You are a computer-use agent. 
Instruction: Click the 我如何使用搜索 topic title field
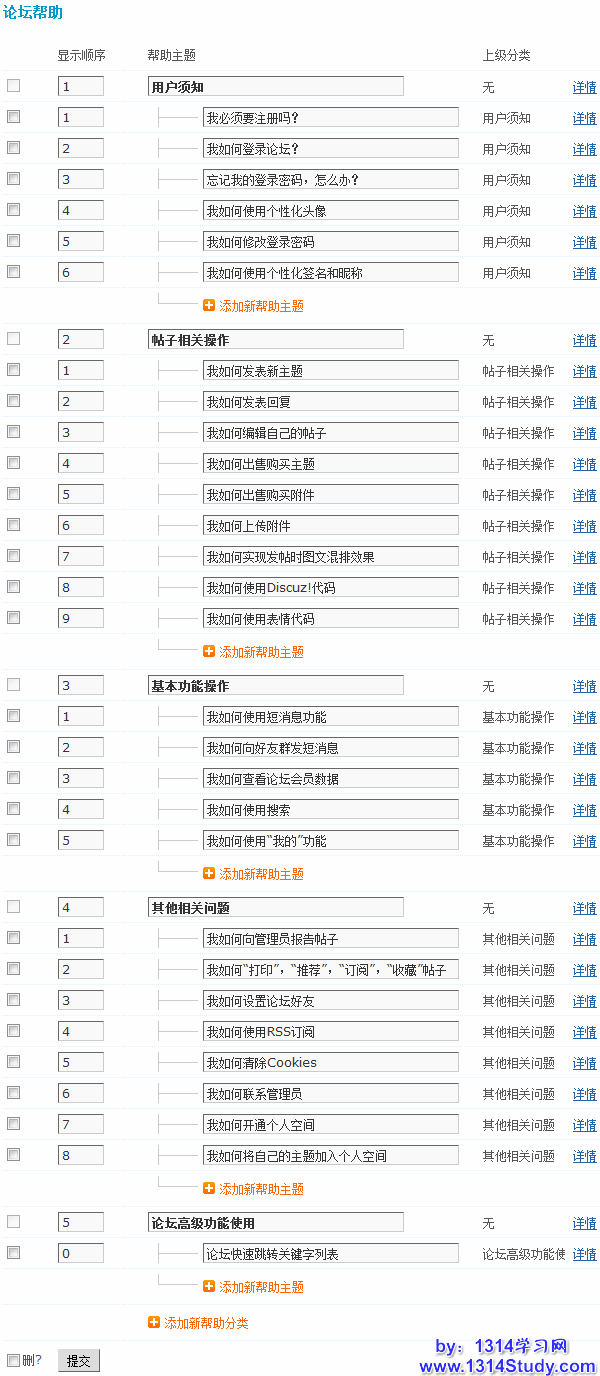click(330, 810)
